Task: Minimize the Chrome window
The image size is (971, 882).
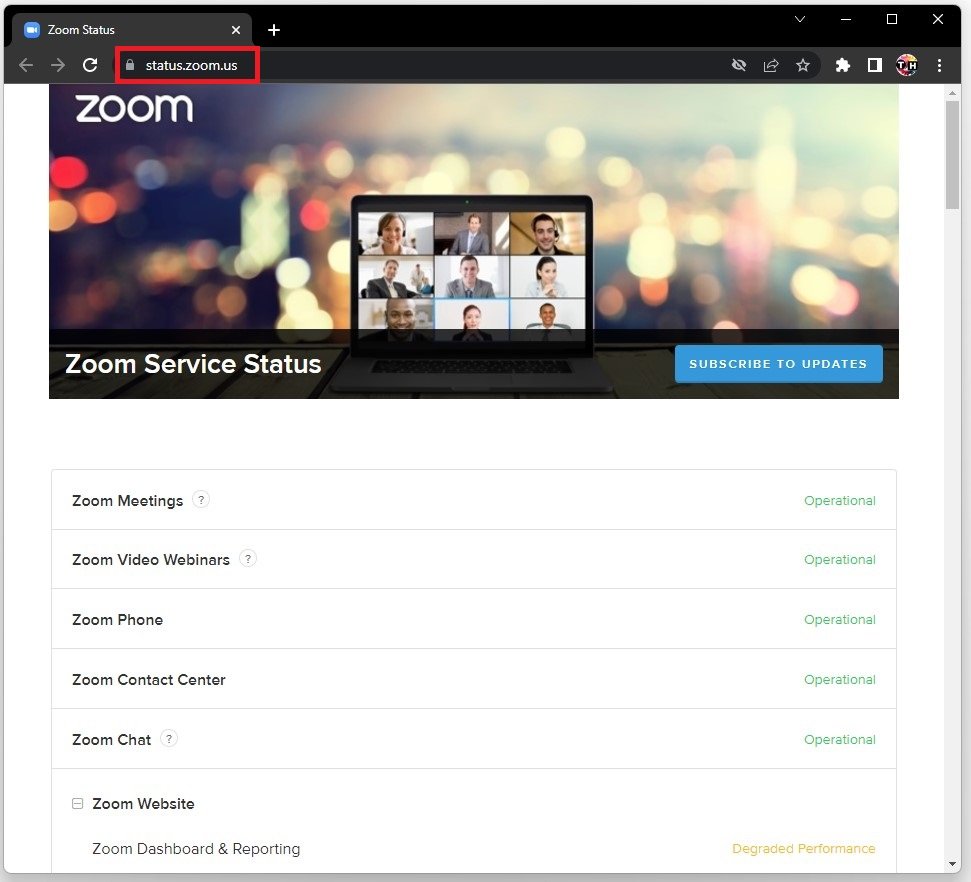Action: coord(846,19)
